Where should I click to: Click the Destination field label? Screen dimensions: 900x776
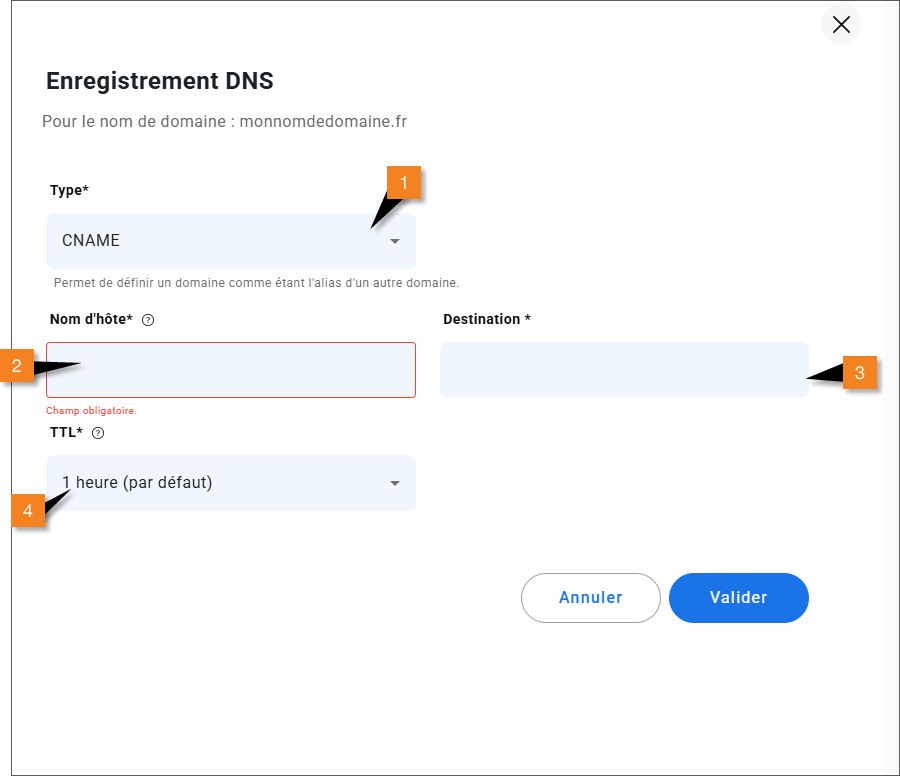coord(487,319)
